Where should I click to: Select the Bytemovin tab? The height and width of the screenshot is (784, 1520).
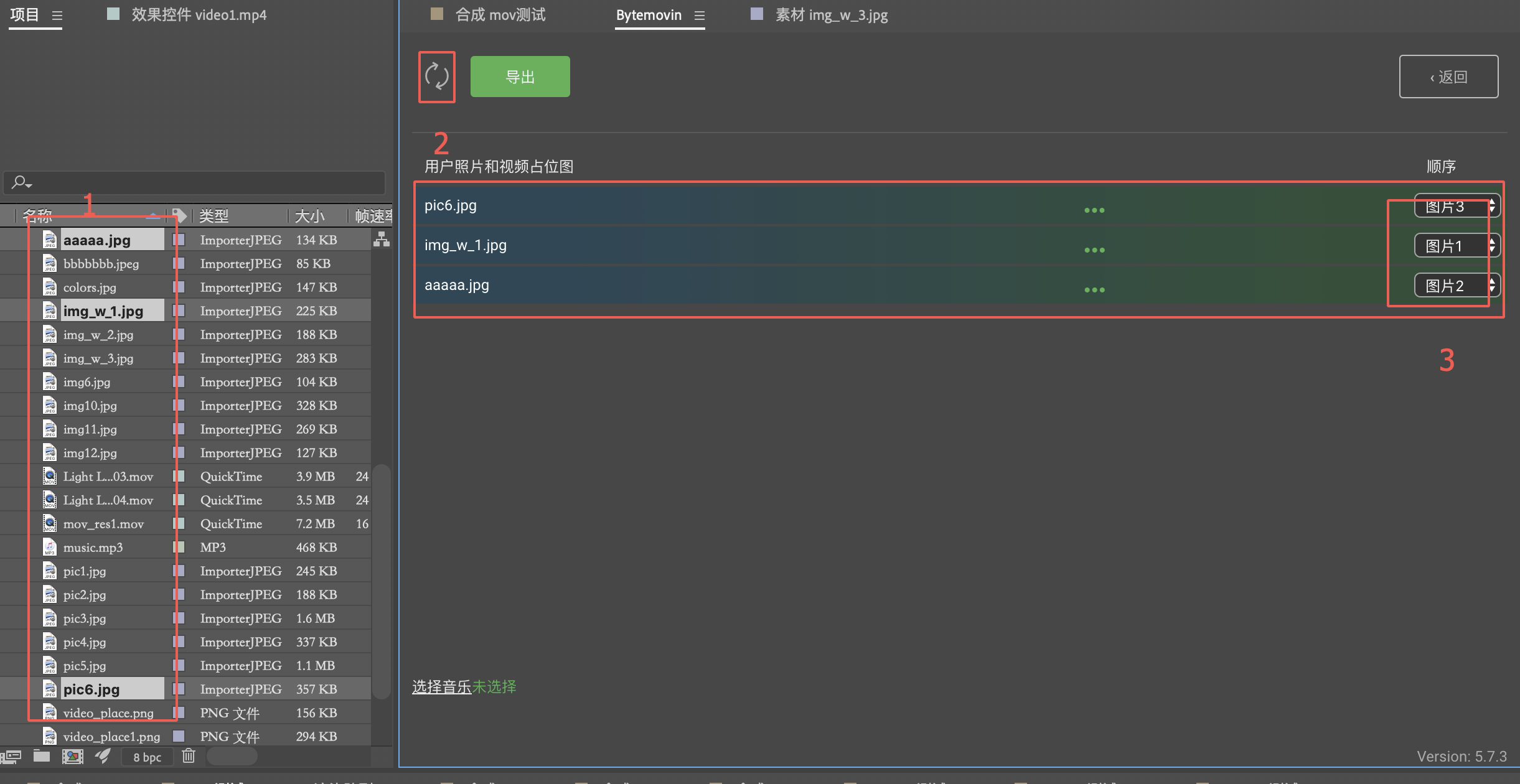click(x=649, y=15)
